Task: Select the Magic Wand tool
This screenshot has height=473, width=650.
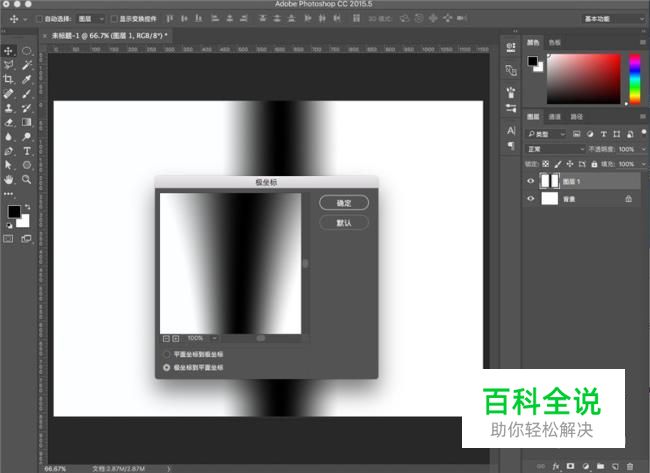Action: 26,64
